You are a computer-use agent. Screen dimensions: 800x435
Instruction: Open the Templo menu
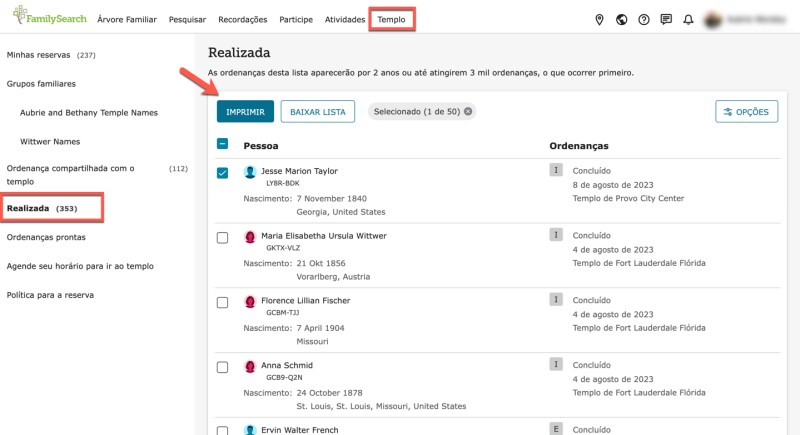[391, 19]
